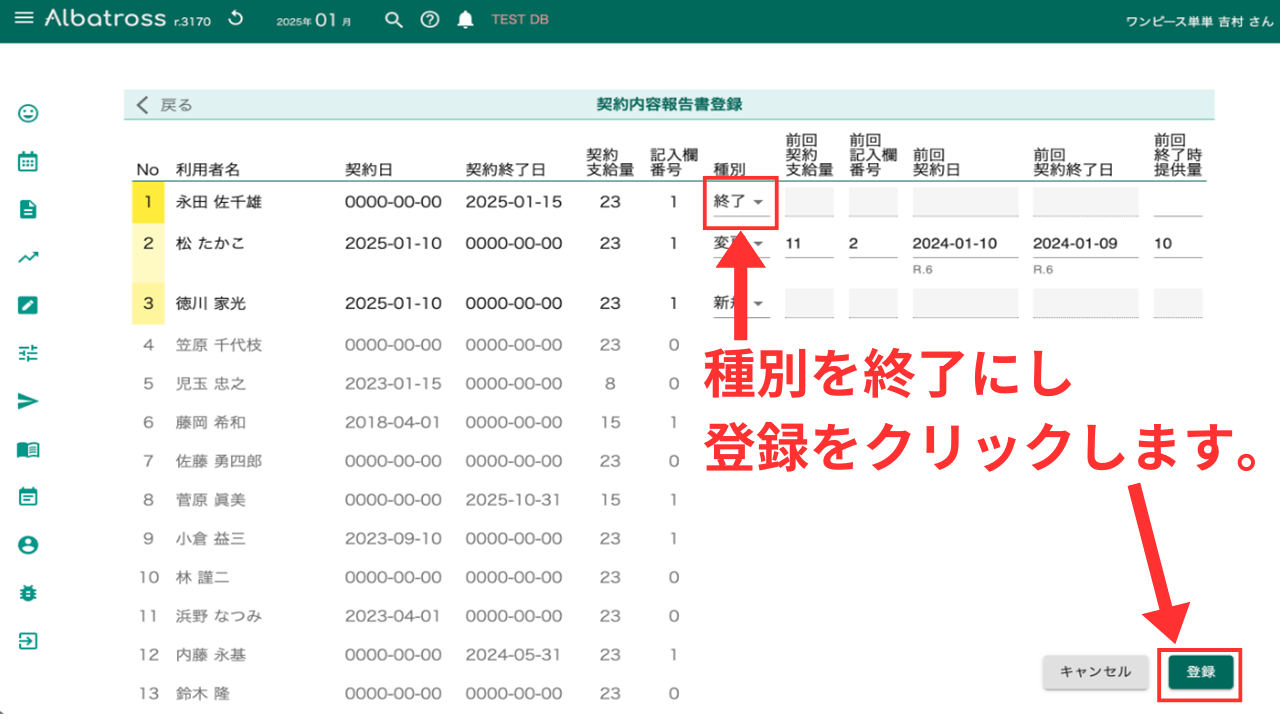Click contract date 2018-04-01
1280x720 pixels.
pos(393,422)
